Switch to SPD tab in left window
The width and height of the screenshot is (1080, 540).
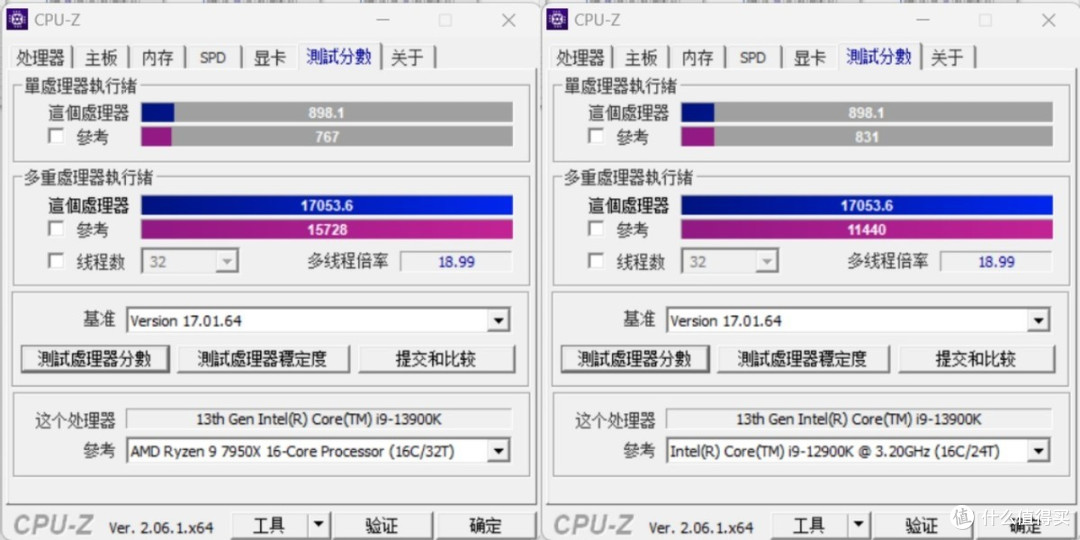(x=213, y=58)
